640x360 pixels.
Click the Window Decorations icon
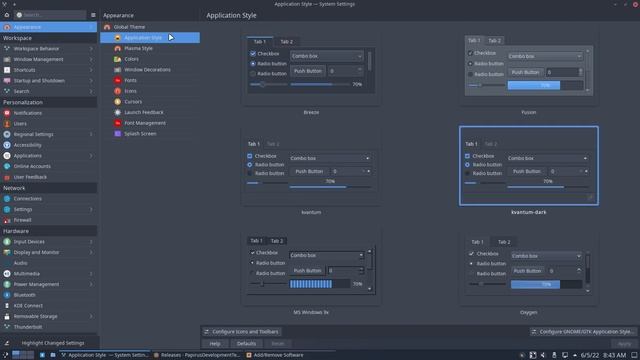118,69
